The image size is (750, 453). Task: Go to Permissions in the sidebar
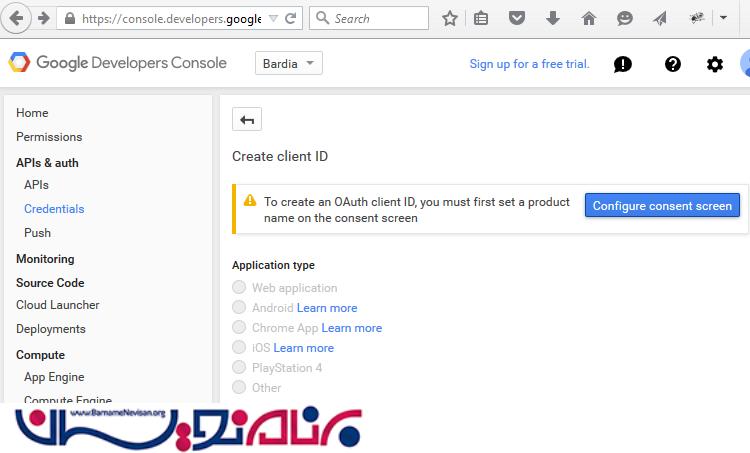click(x=49, y=137)
